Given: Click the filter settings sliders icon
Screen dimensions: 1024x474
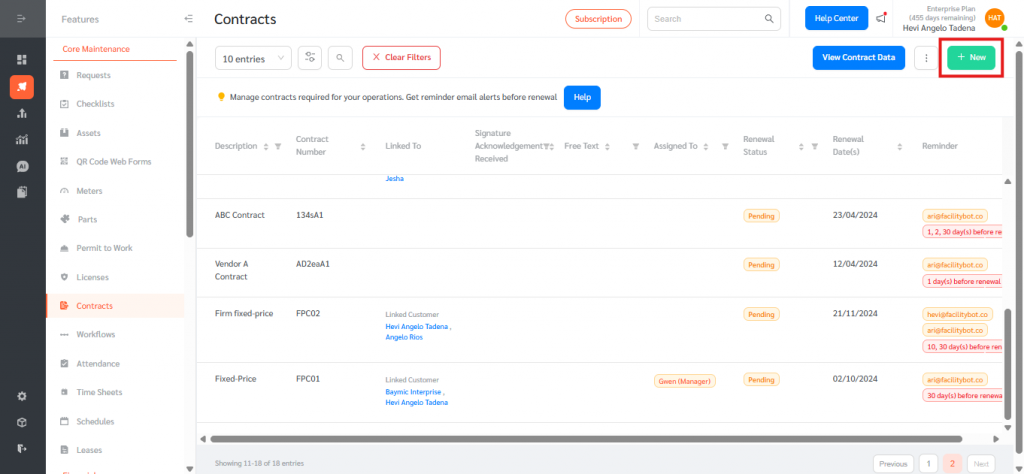Looking at the screenshot, I should (x=310, y=58).
